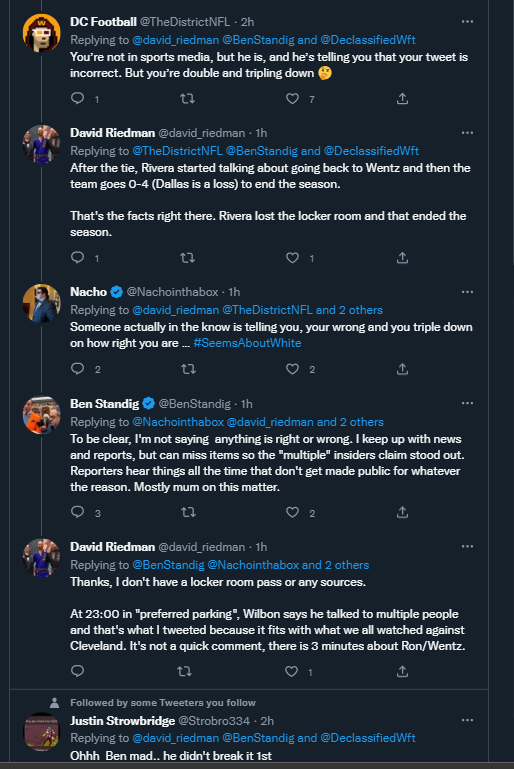Share Ben Standig's tweet

[x=402, y=512]
